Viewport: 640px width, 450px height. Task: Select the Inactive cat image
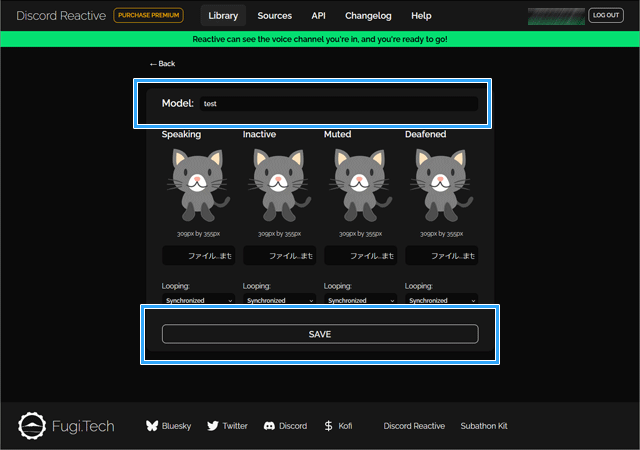point(277,185)
